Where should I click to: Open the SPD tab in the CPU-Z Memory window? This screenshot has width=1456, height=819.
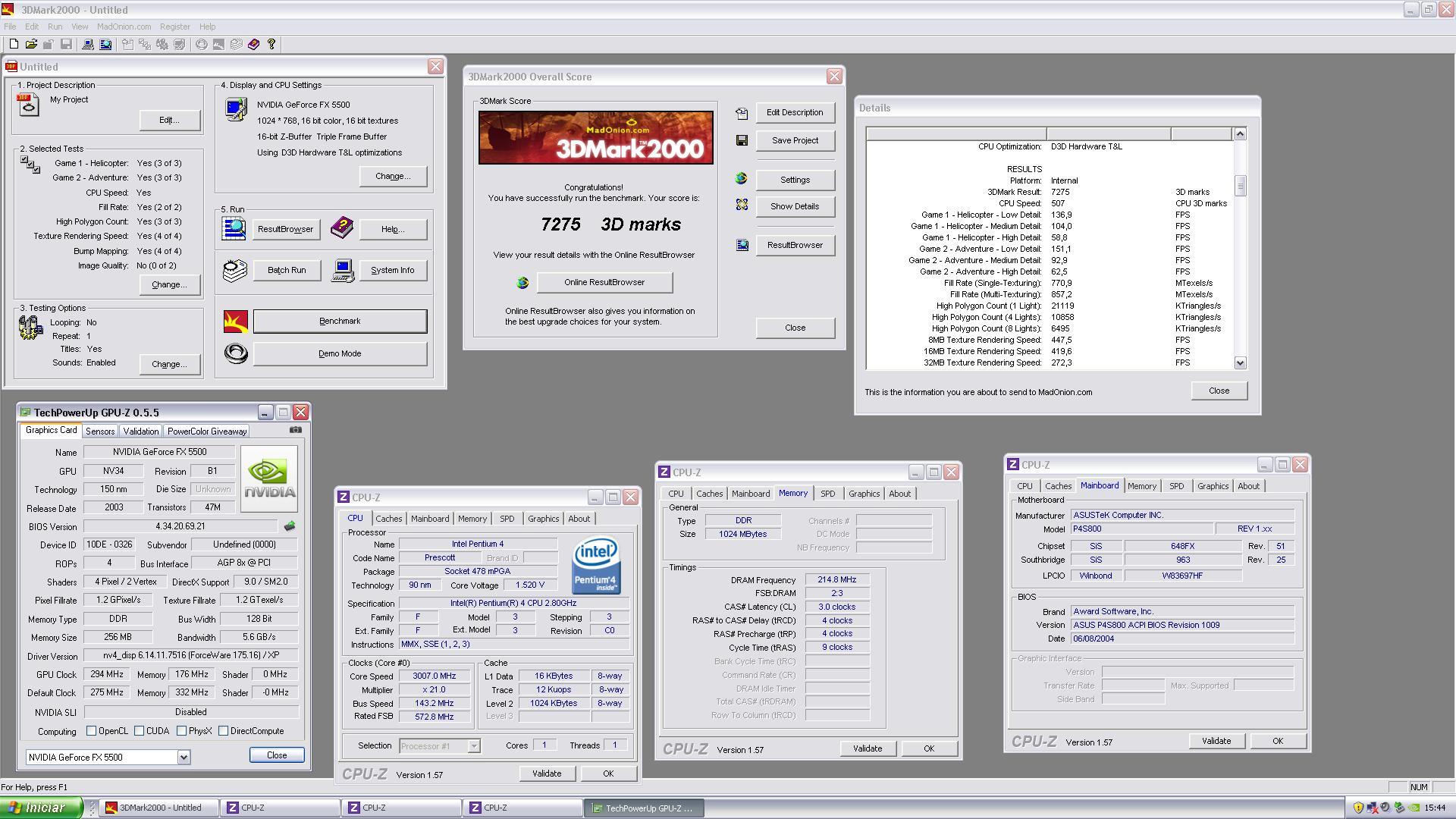coord(828,494)
